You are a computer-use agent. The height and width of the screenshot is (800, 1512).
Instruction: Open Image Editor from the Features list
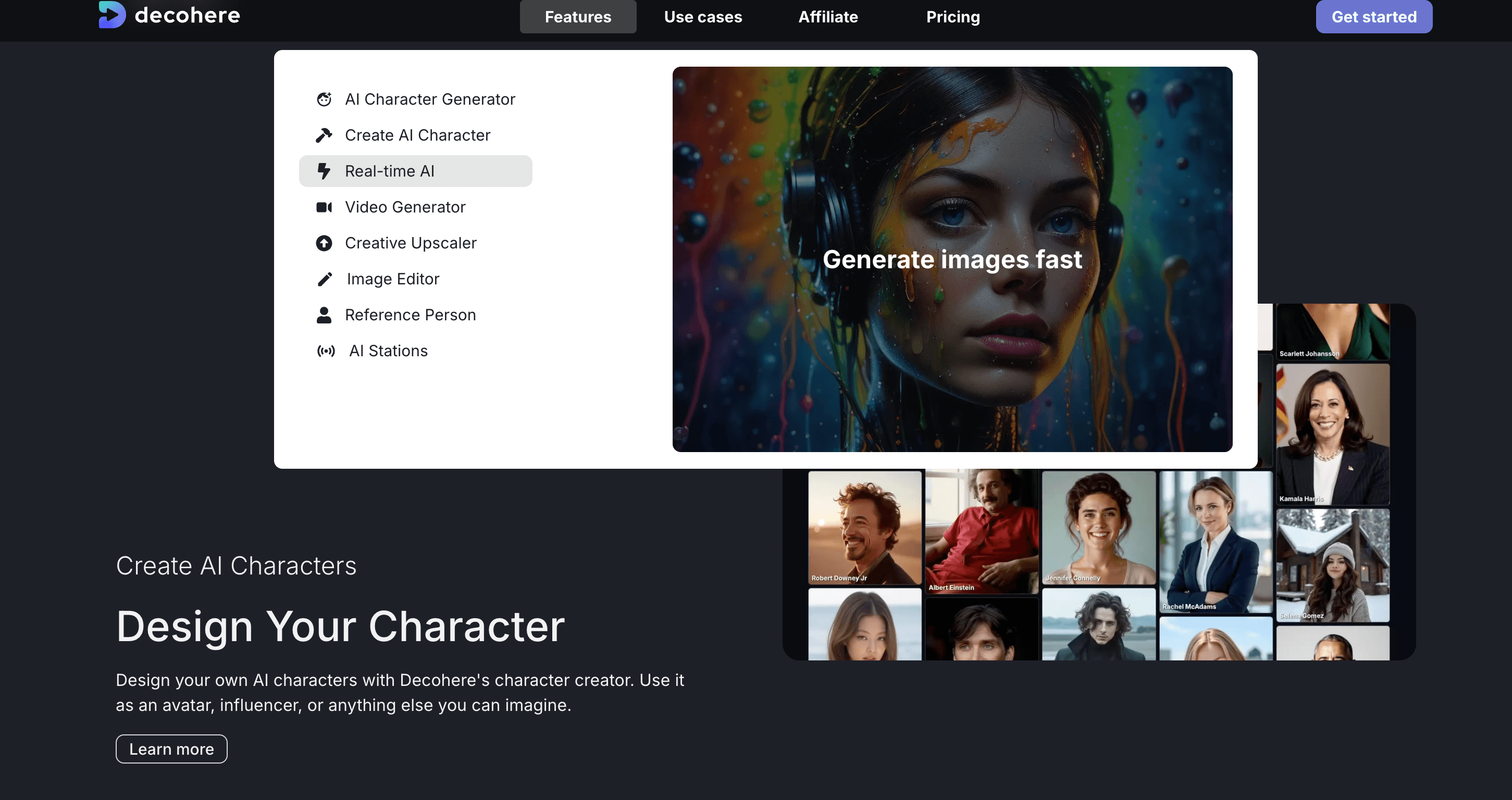coord(416,279)
